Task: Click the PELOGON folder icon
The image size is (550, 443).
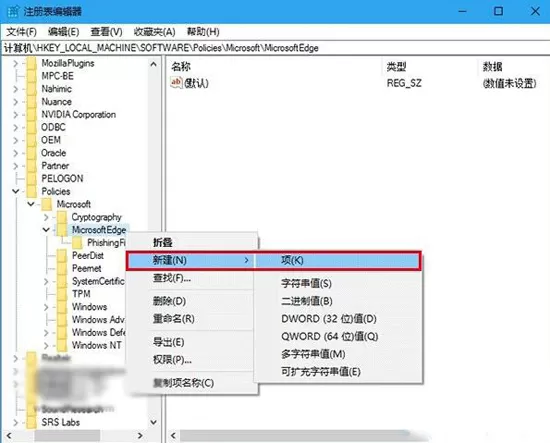Action: coord(32,179)
